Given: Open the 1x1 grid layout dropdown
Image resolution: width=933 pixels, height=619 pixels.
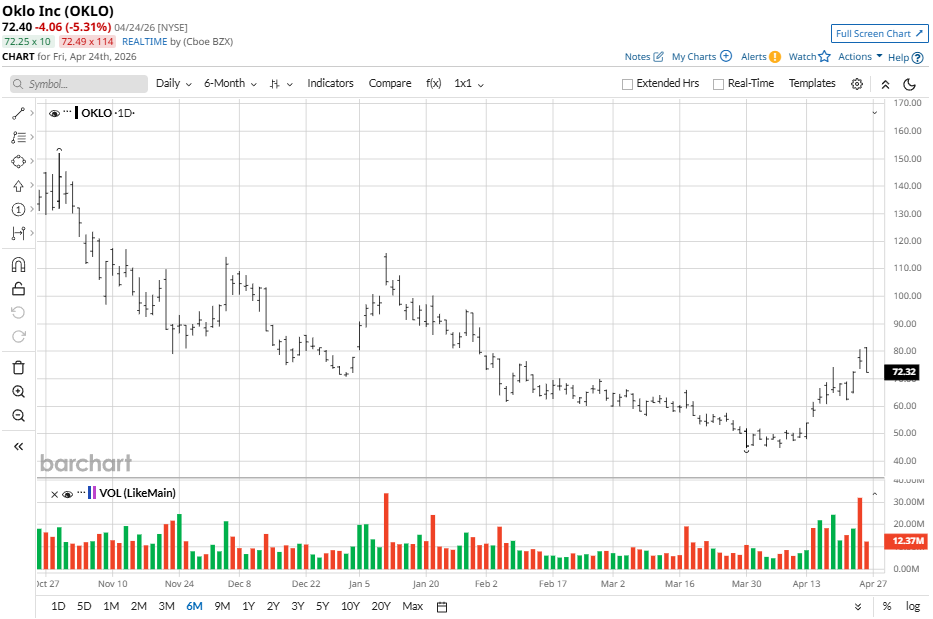Looking at the screenshot, I should pyautogui.click(x=469, y=84).
